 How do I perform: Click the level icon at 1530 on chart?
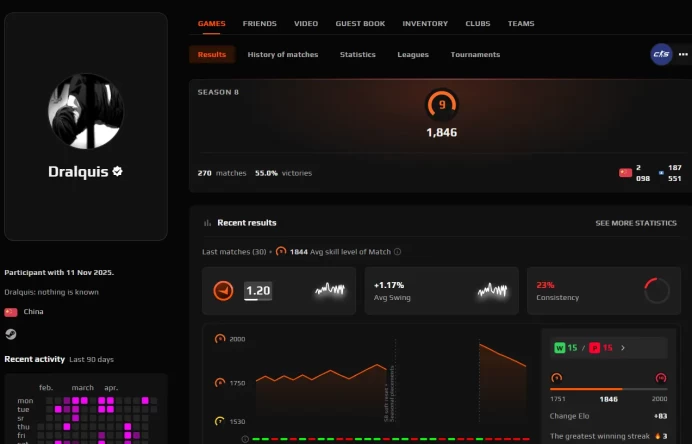point(220,421)
